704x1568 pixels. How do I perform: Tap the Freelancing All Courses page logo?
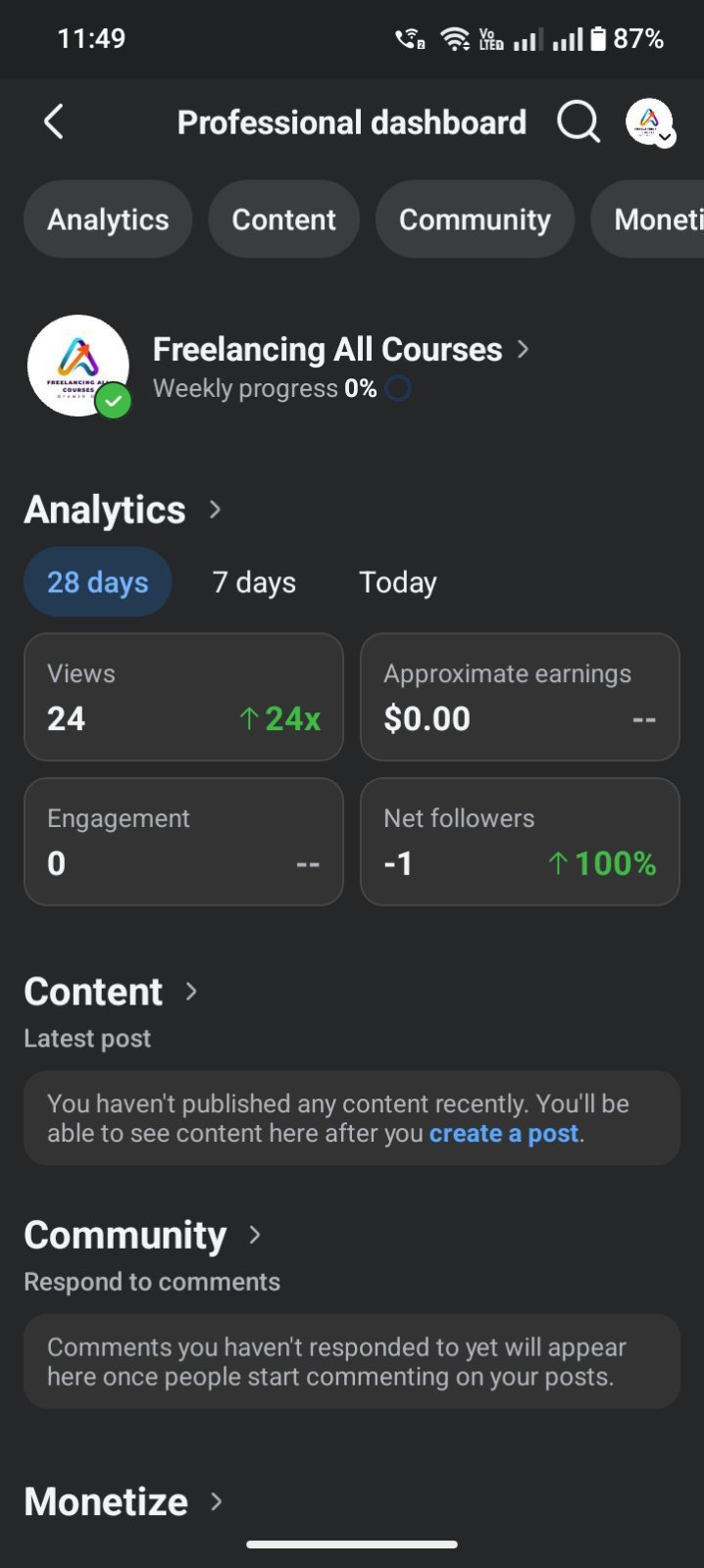(x=78, y=366)
